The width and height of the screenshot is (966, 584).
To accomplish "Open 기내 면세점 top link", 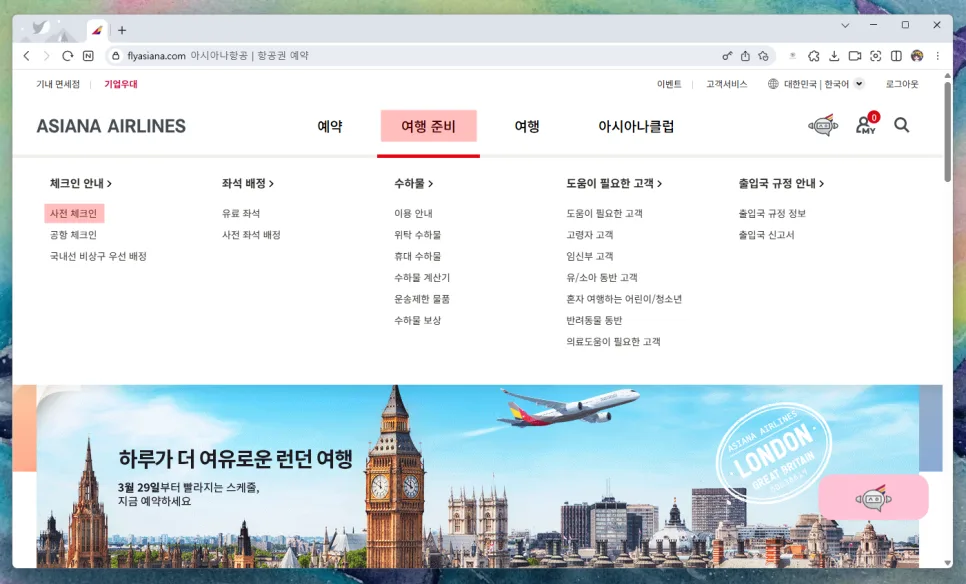I will click(58, 84).
